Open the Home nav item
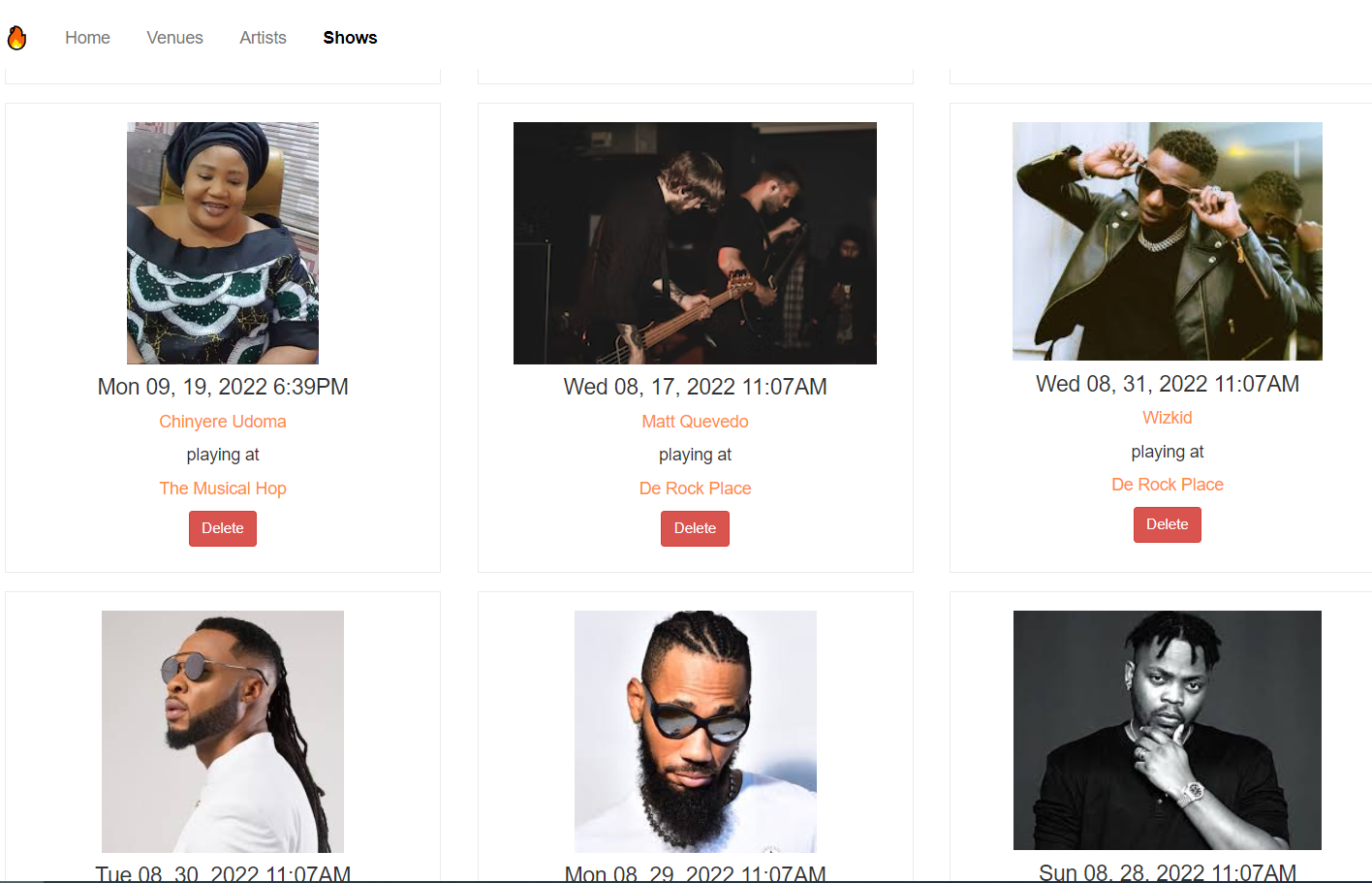The height and width of the screenshot is (883, 1372). pos(87,38)
